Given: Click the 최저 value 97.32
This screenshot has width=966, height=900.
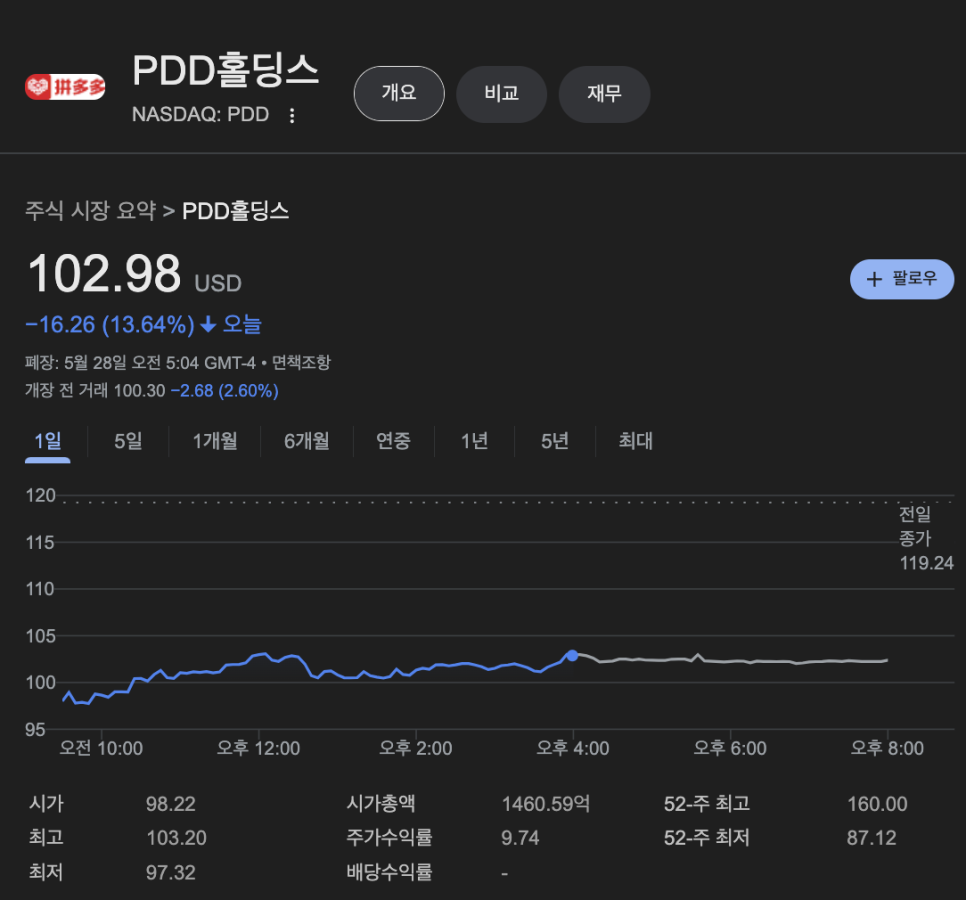Looking at the screenshot, I should click(x=171, y=872).
